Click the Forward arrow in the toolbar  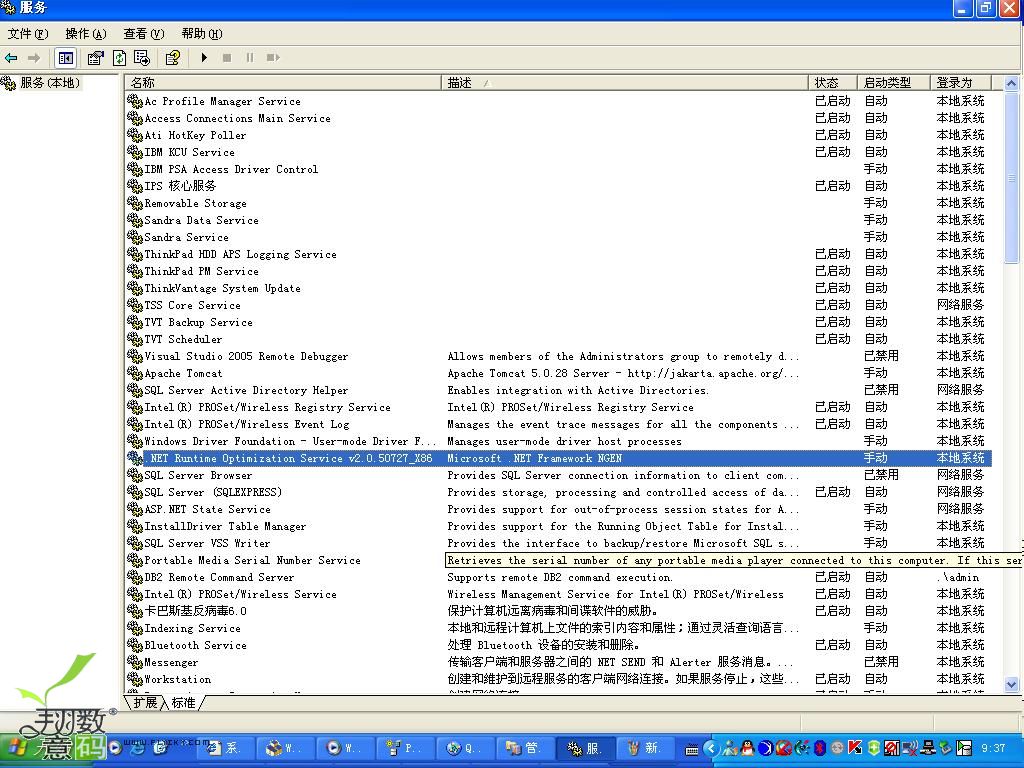click(x=33, y=58)
